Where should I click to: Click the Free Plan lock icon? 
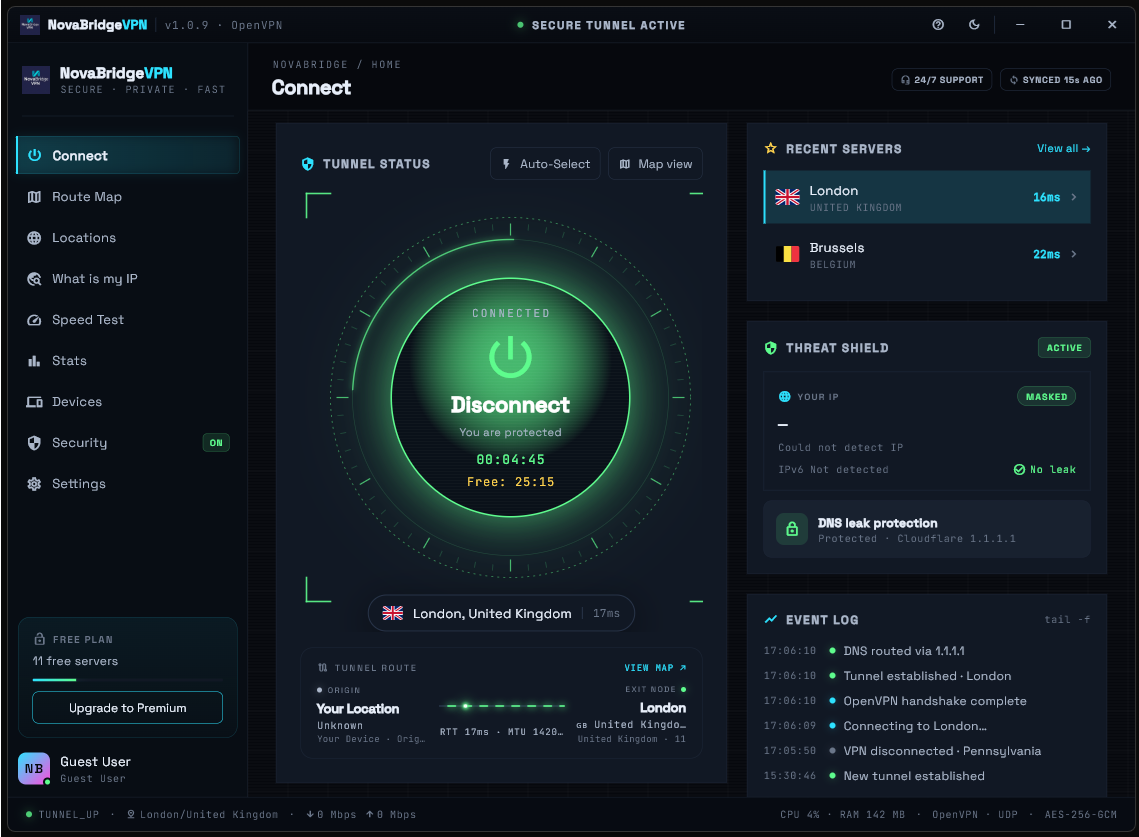[x=40, y=639]
